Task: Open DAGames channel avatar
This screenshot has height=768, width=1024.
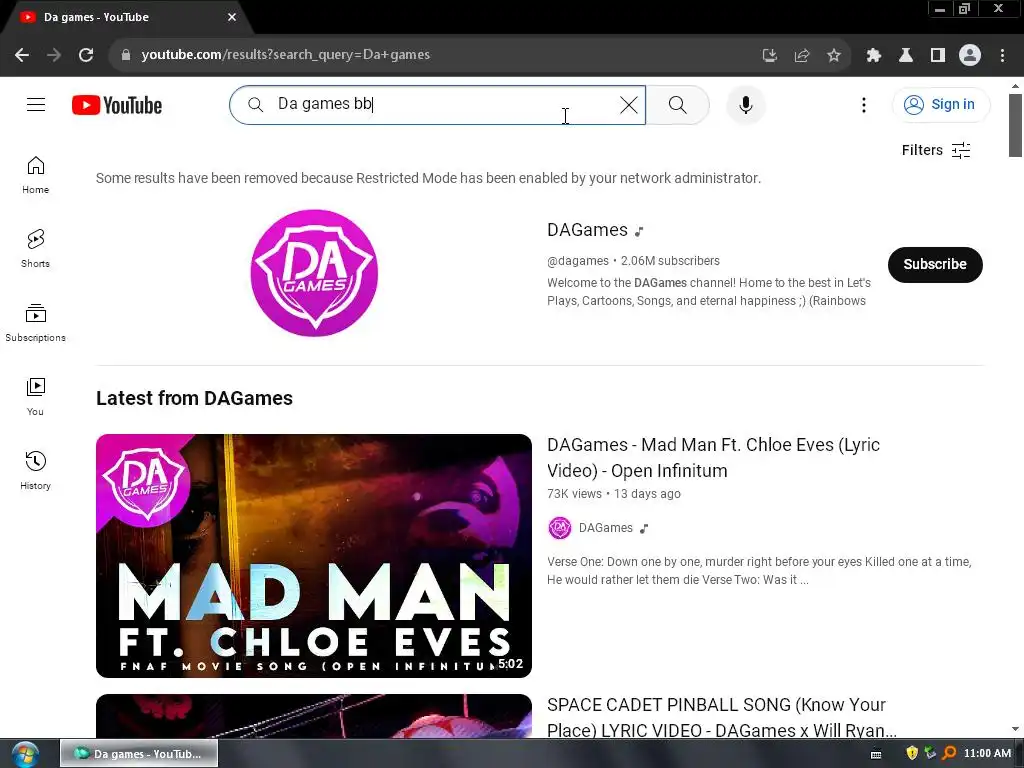Action: pyautogui.click(x=314, y=273)
